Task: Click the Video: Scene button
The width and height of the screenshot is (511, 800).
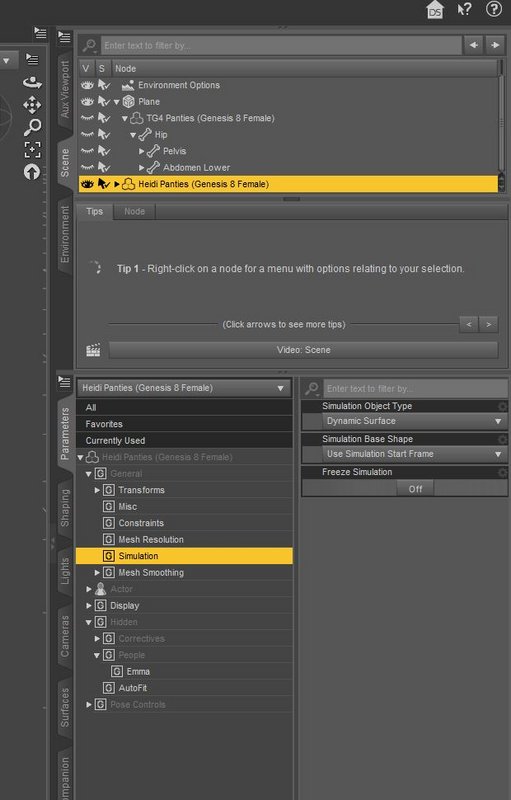Action: 303,350
